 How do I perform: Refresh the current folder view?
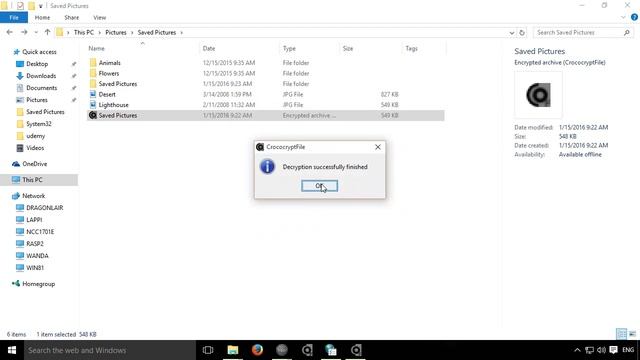click(522, 33)
